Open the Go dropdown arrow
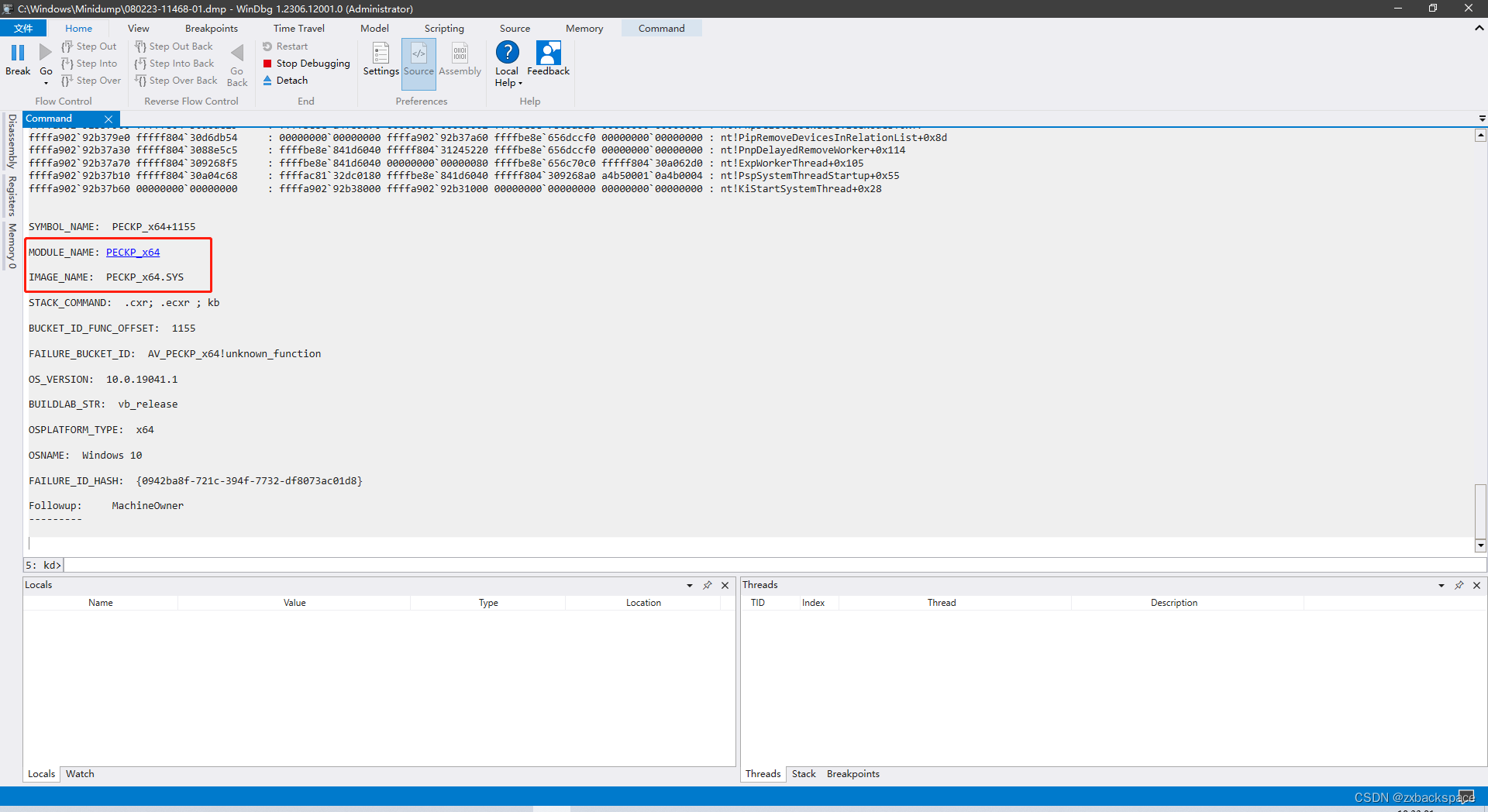Image resolution: width=1488 pixels, height=812 pixels. [x=46, y=84]
